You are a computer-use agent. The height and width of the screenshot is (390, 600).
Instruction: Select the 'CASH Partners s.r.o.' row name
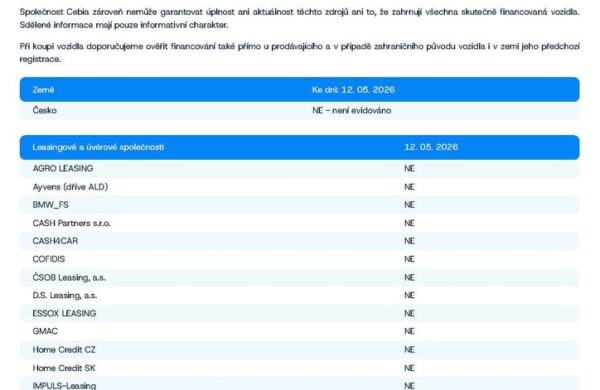71,223
